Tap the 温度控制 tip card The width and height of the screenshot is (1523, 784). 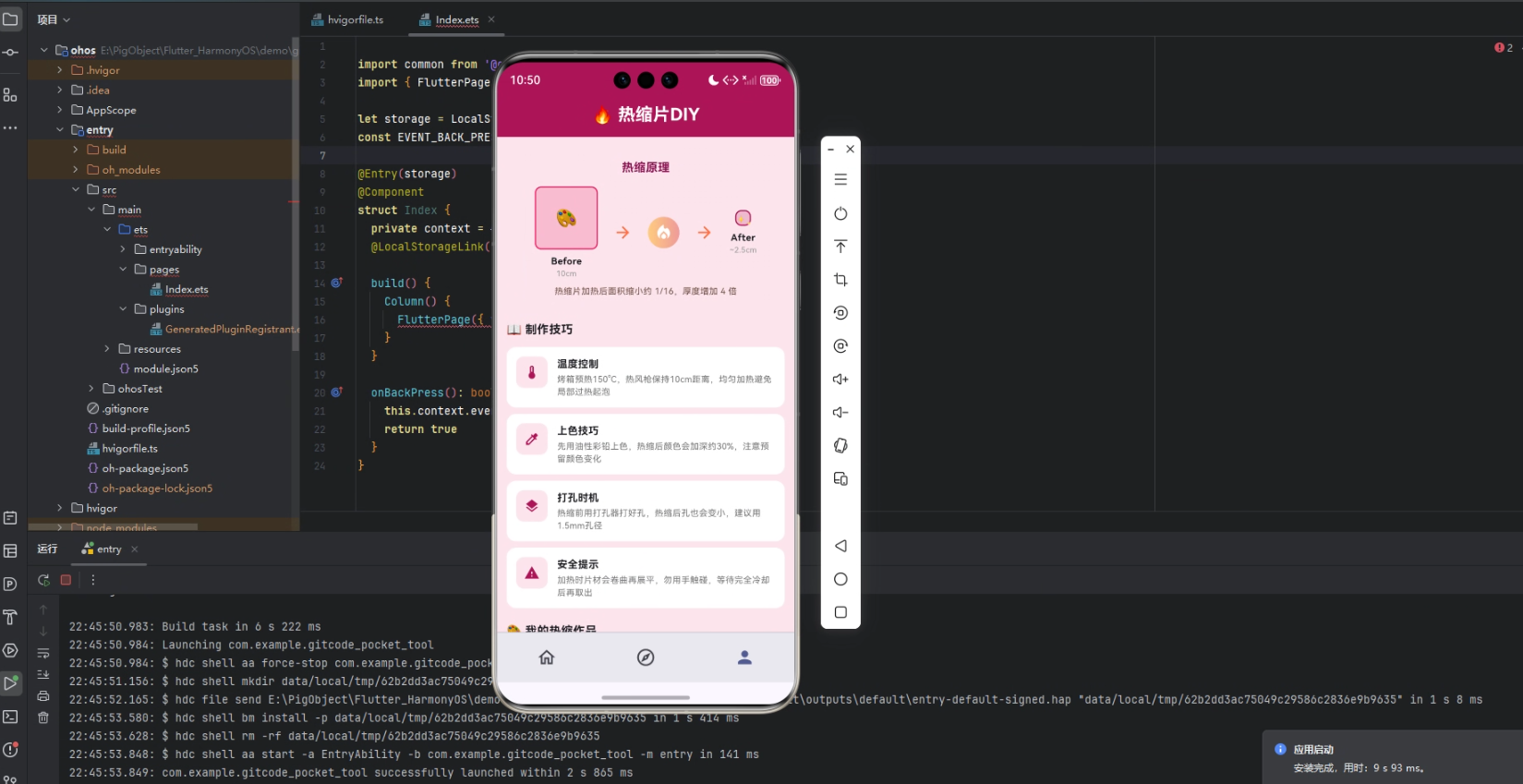point(645,377)
